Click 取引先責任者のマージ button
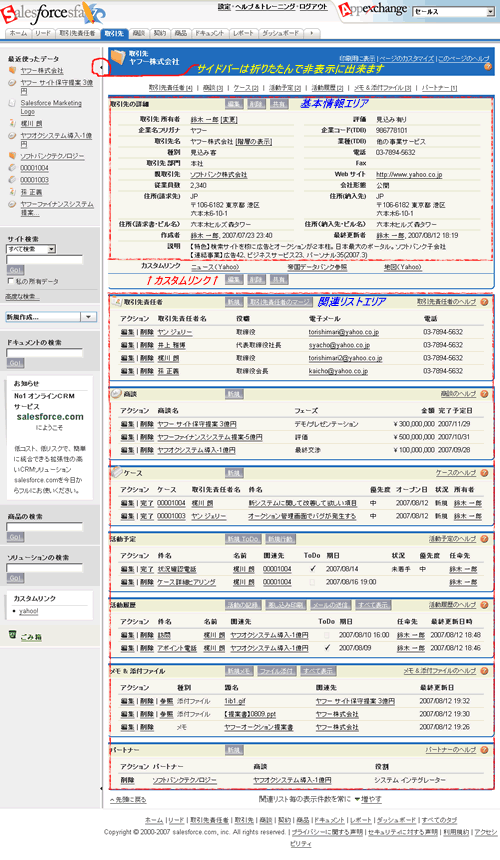Viewport: 500px width, 860px height. [280, 302]
